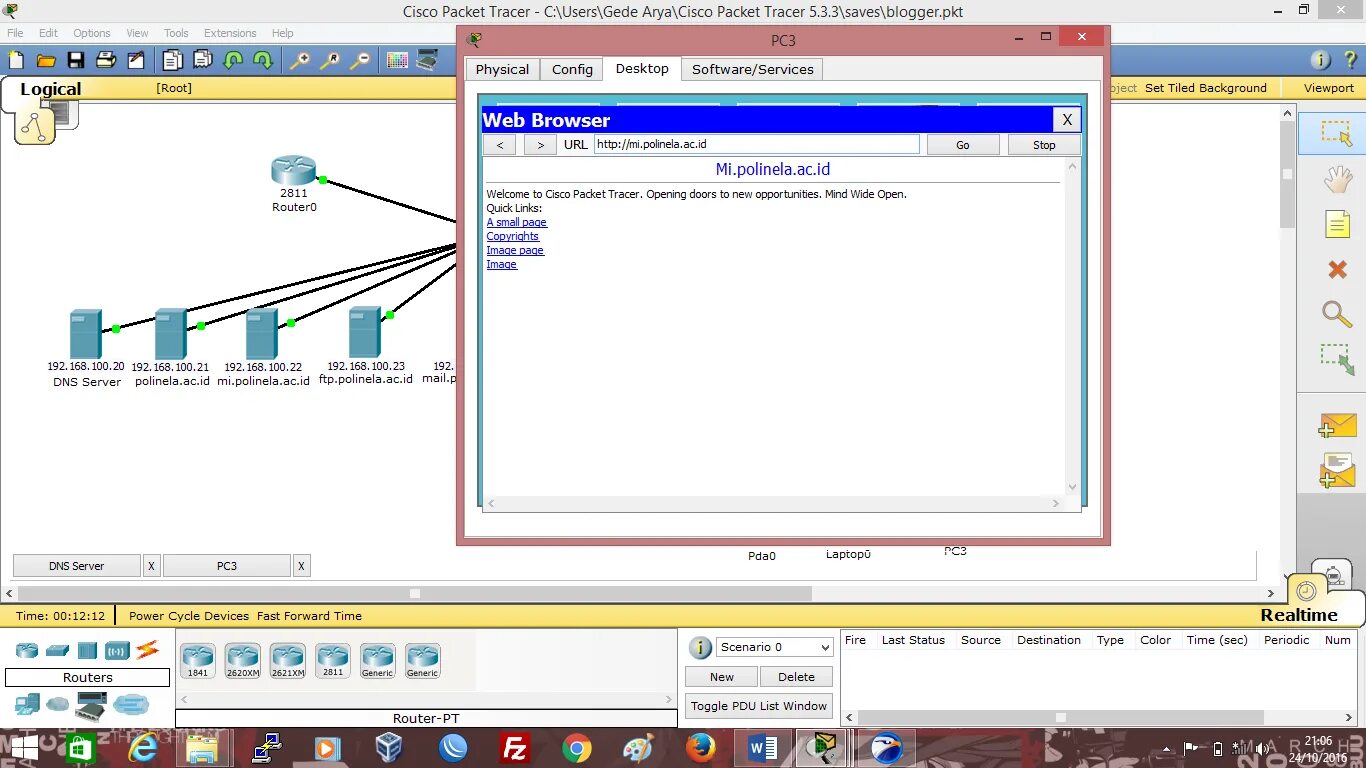
Task: Open the File menu
Action: coord(15,33)
